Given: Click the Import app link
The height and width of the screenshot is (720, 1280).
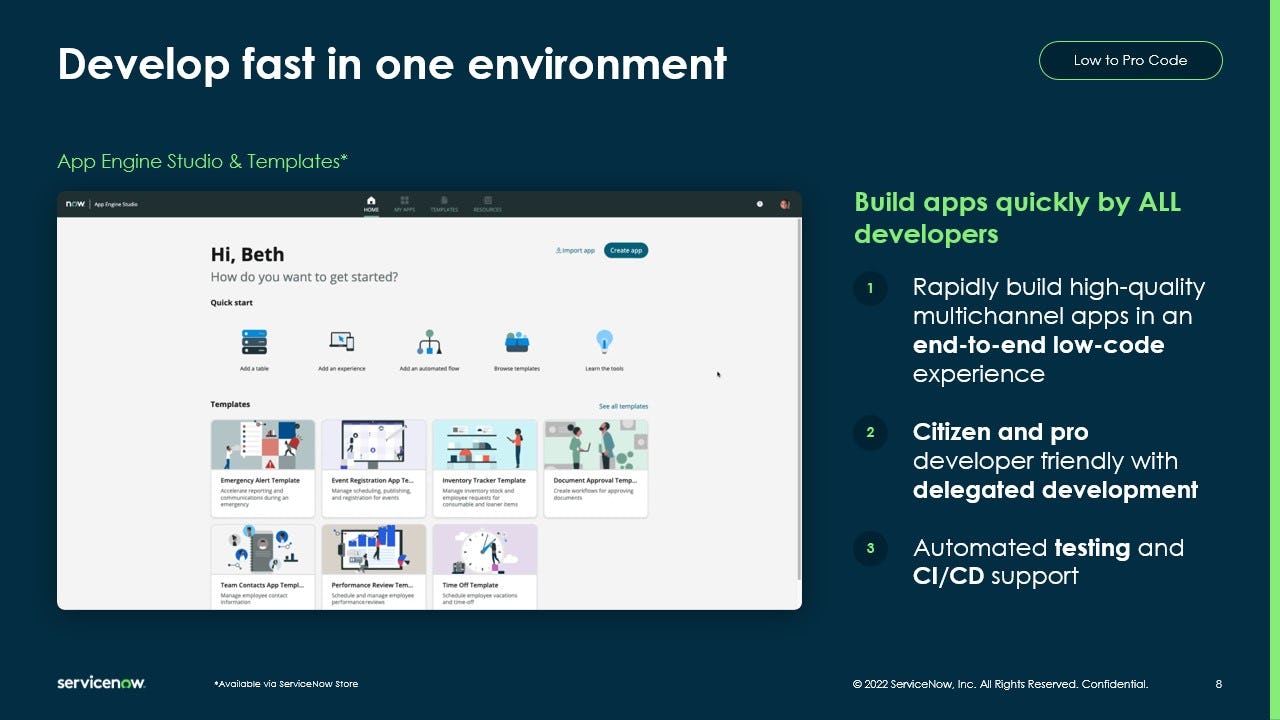Looking at the screenshot, I should (x=574, y=250).
